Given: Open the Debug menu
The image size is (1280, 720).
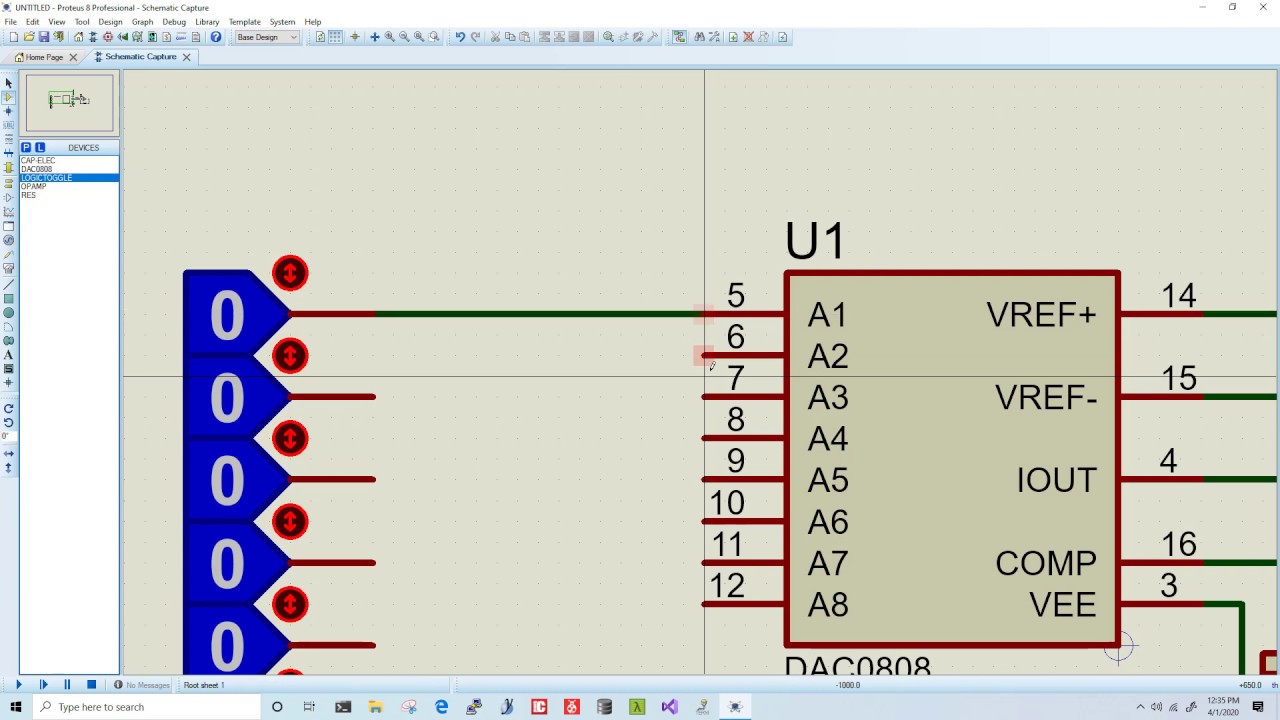Looking at the screenshot, I should 174,21.
